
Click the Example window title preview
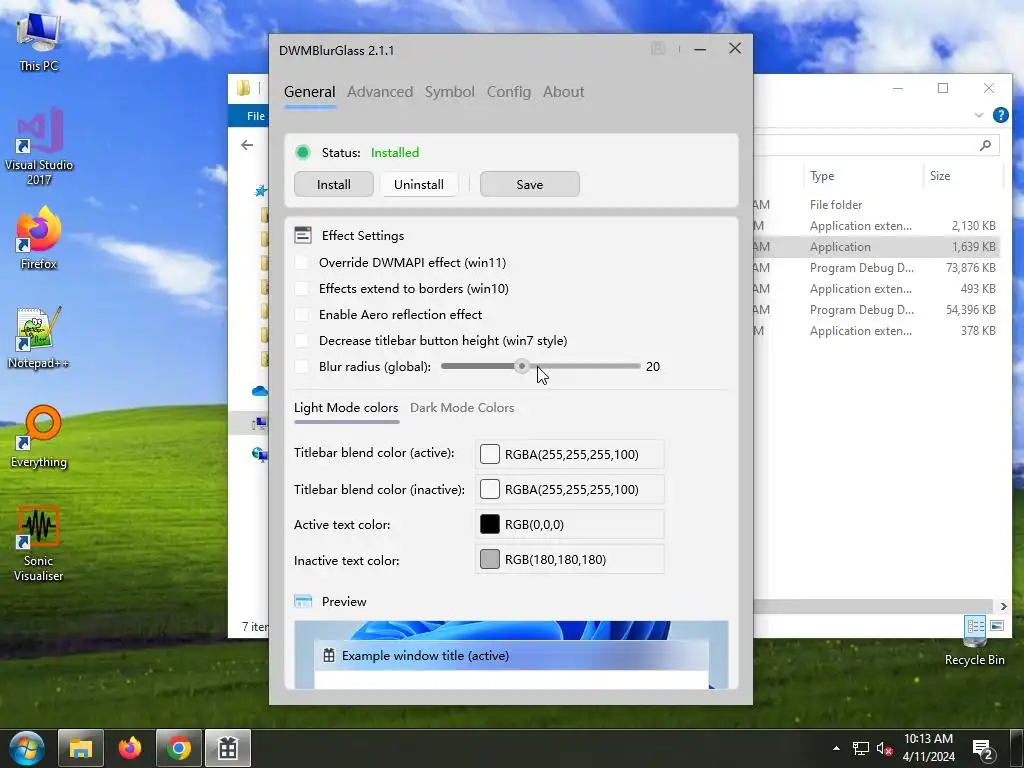point(511,656)
